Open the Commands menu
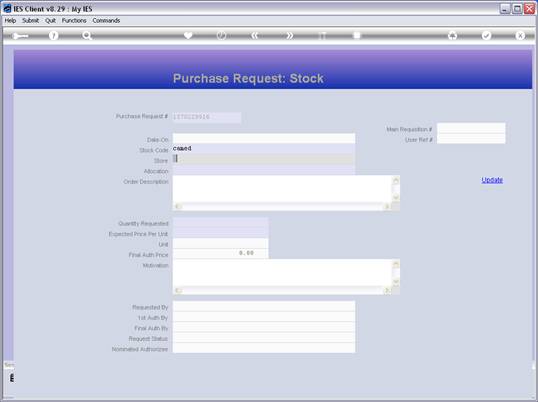Image resolution: width=538 pixels, height=402 pixels. click(x=106, y=21)
